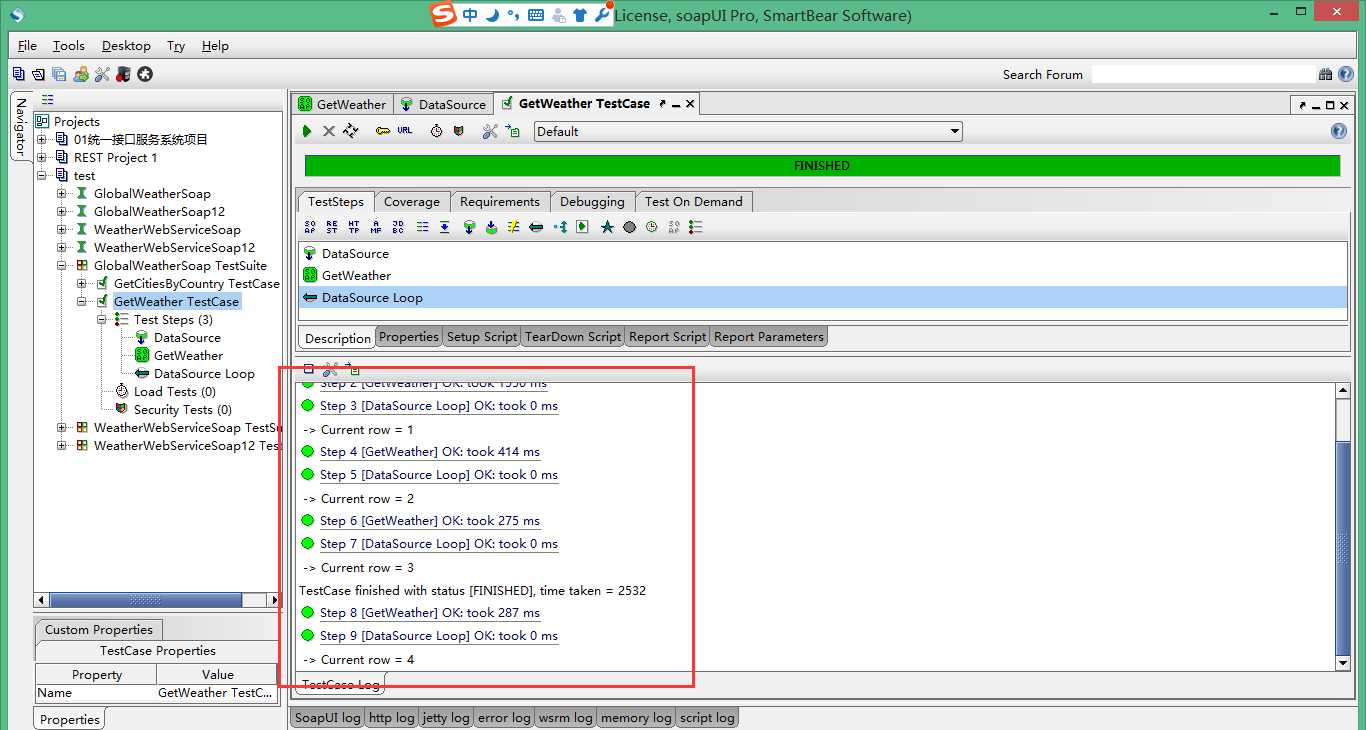Expand the WeatherWebServiceSoap interface node
The width and height of the screenshot is (1366, 730).
[x=62, y=230]
